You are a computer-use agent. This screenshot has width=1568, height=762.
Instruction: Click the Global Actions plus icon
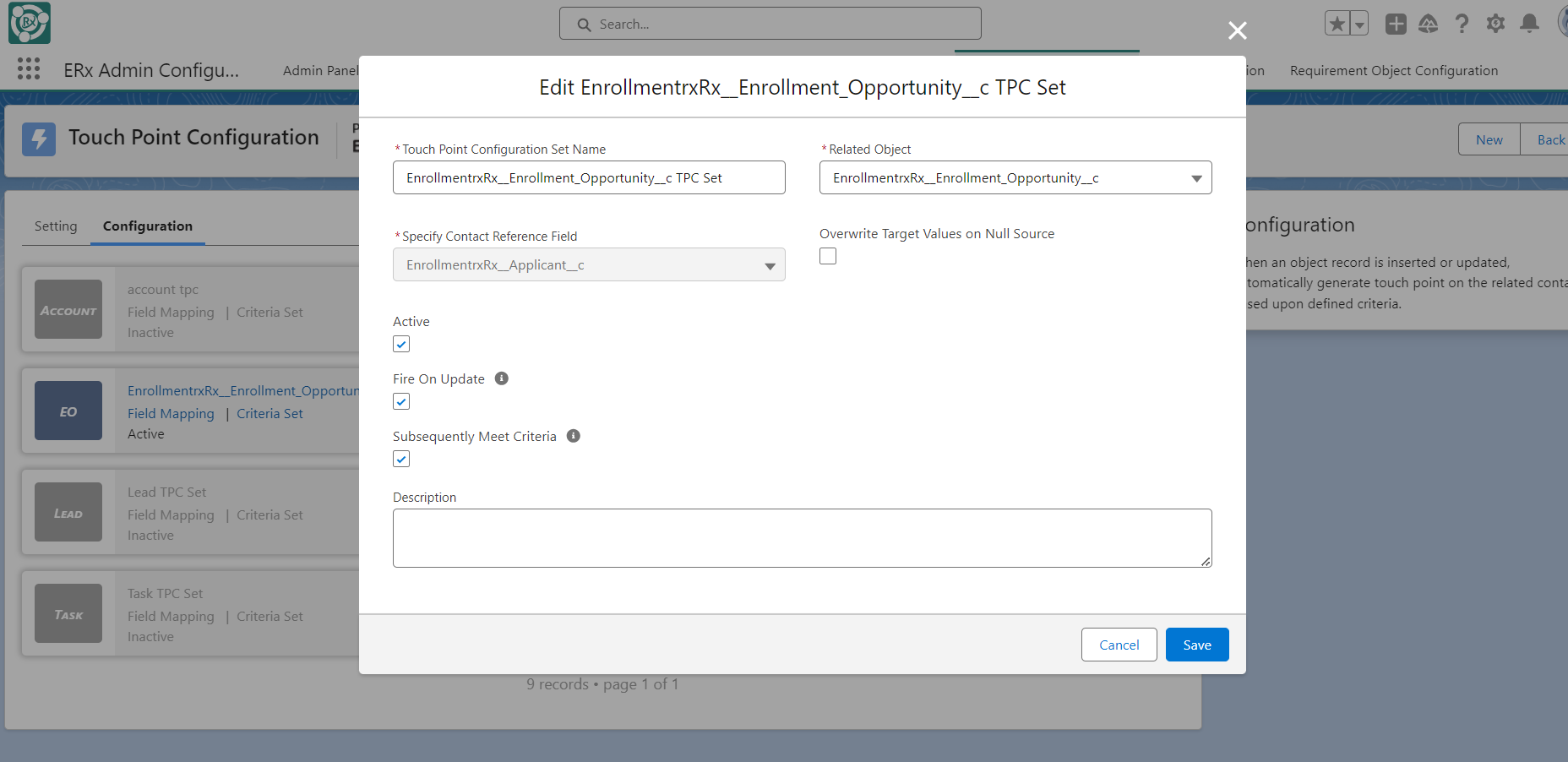coord(1396,24)
